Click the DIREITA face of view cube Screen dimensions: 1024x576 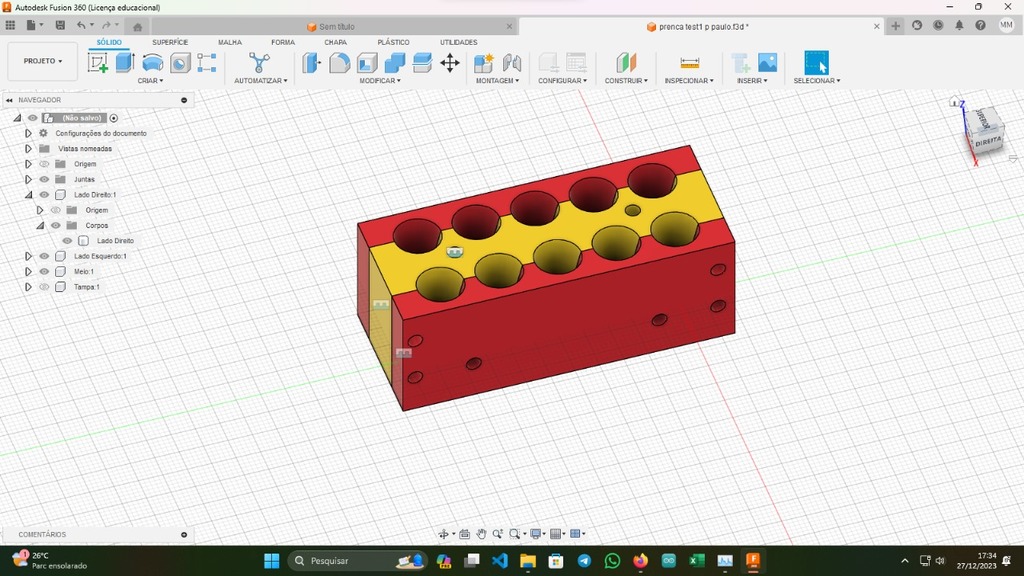[987, 141]
